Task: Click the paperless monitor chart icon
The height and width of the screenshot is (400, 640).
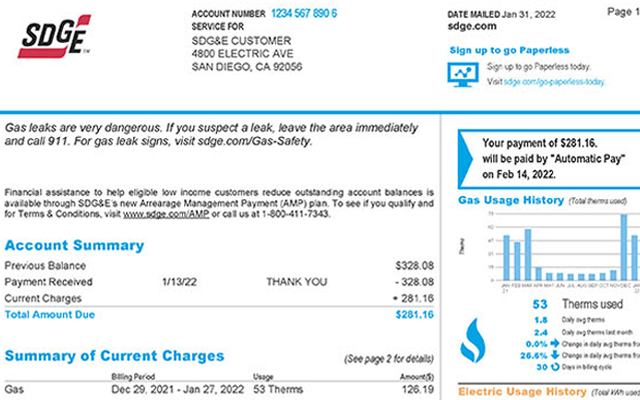Action: (x=462, y=73)
